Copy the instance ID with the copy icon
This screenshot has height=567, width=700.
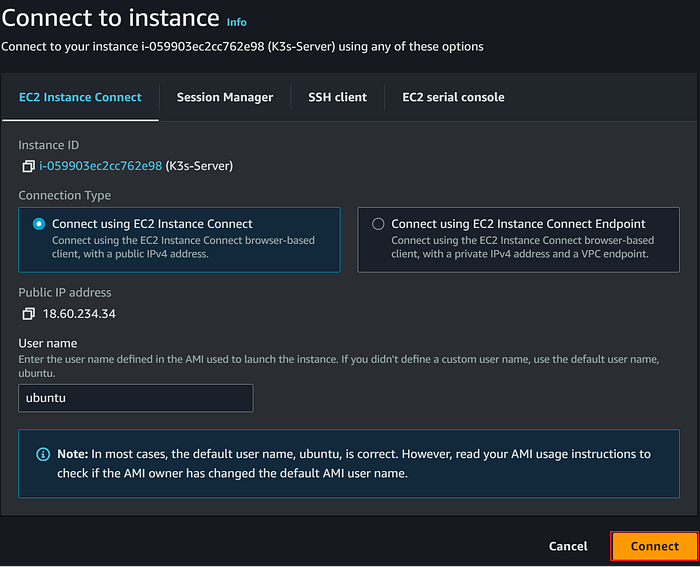[x=28, y=166]
